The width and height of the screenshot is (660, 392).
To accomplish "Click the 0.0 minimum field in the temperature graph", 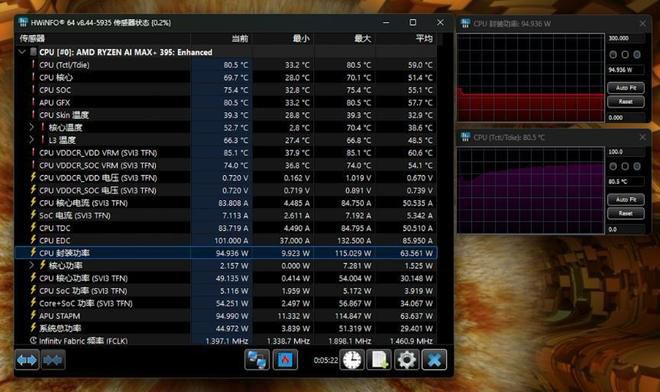I will coord(626,229).
